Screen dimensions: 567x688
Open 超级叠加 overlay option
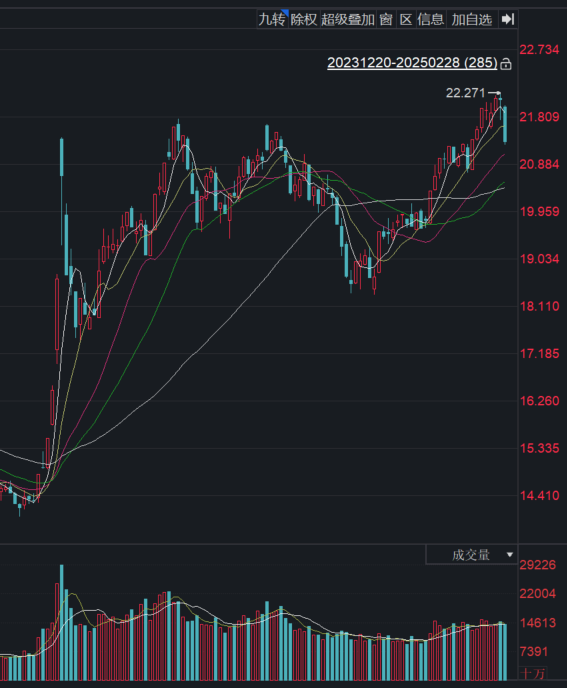[x=348, y=19]
